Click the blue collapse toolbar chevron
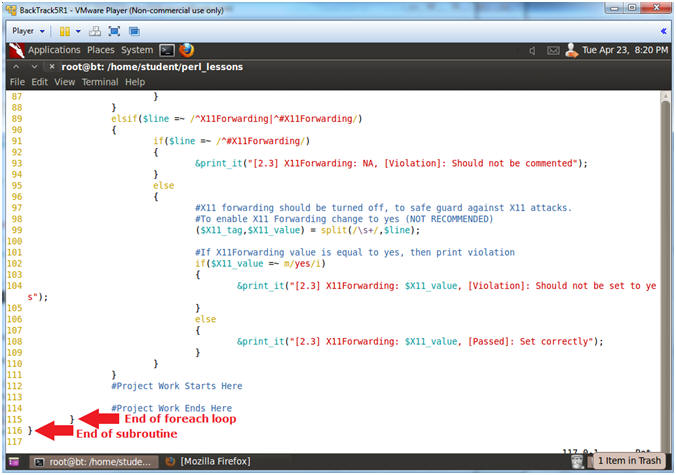 (663, 31)
